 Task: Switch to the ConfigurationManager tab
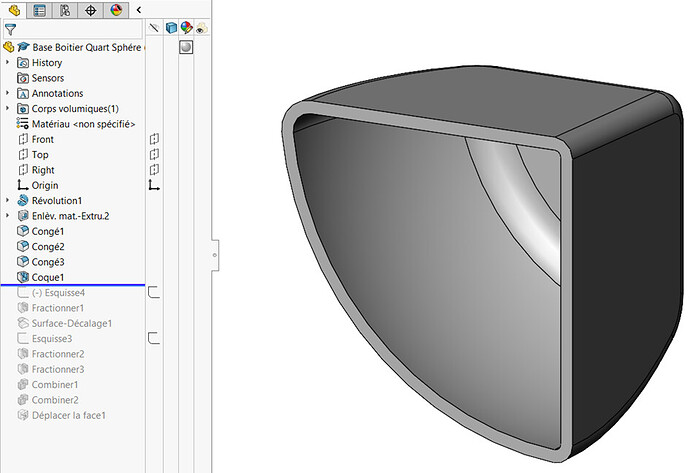(x=65, y=10)
